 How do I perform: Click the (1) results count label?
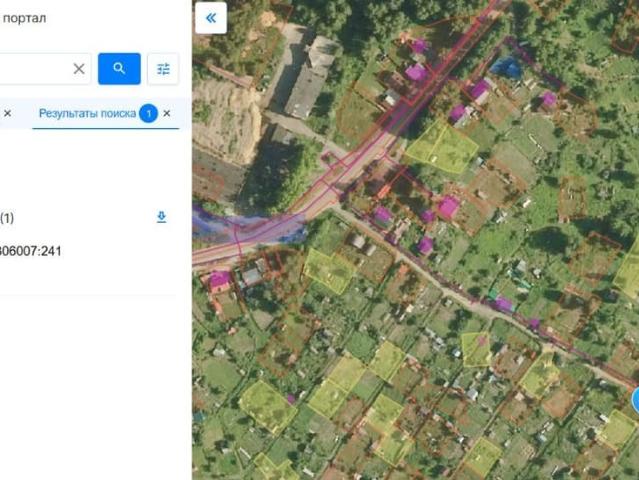(x=7, y=218)
